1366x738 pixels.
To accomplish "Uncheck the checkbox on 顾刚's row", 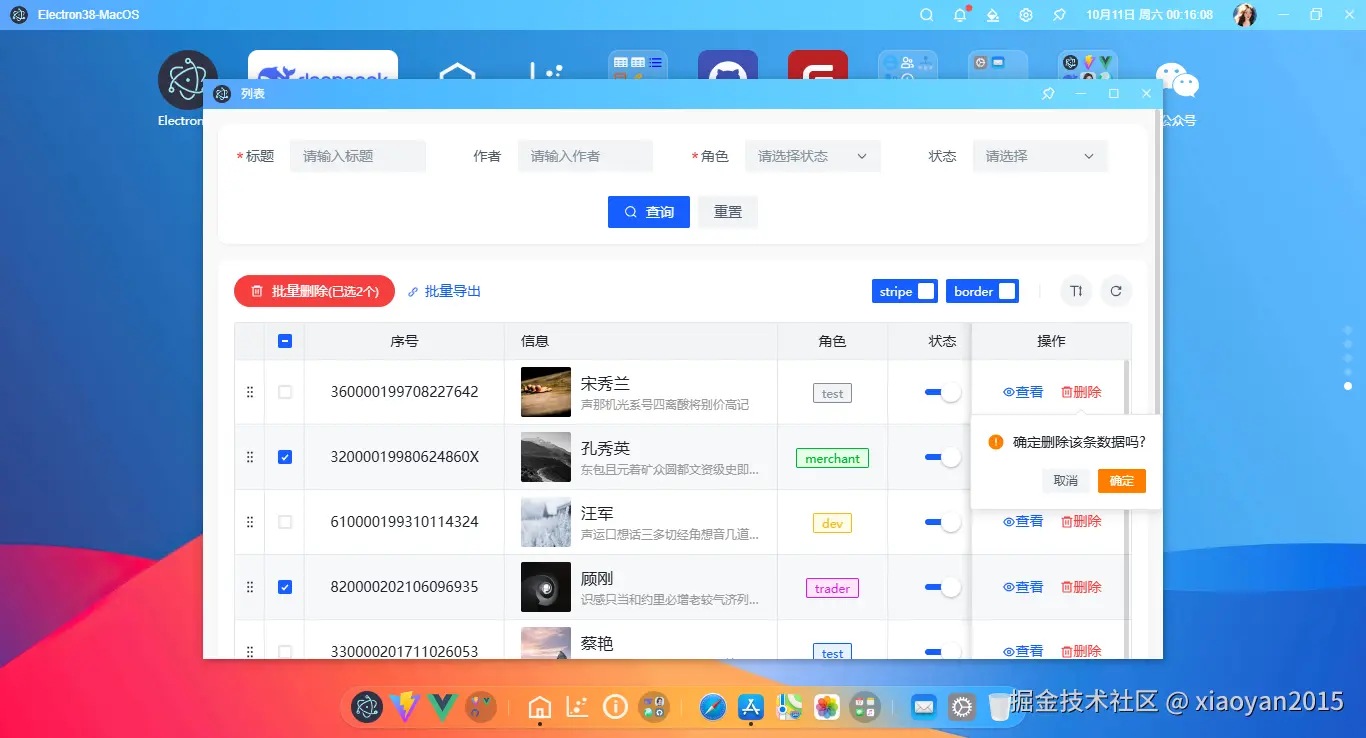I will click(285, 587).
